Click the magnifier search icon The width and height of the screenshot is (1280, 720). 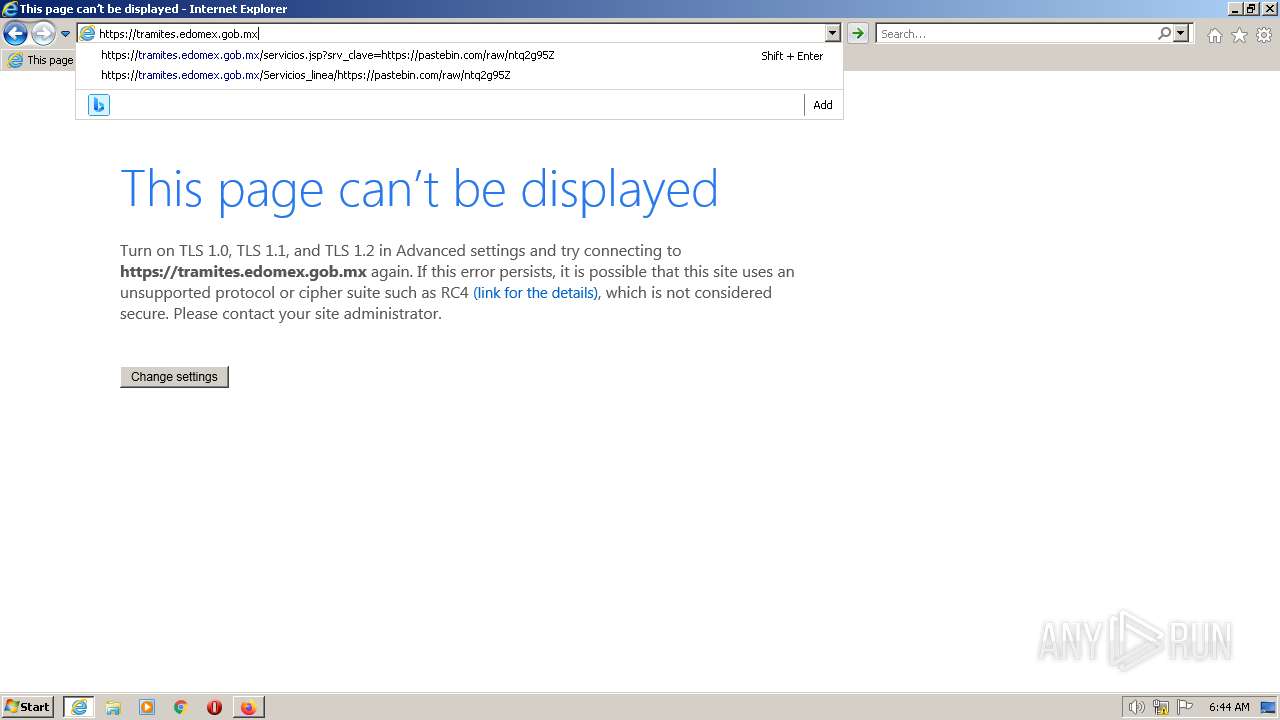click(x=1164, y=33)
